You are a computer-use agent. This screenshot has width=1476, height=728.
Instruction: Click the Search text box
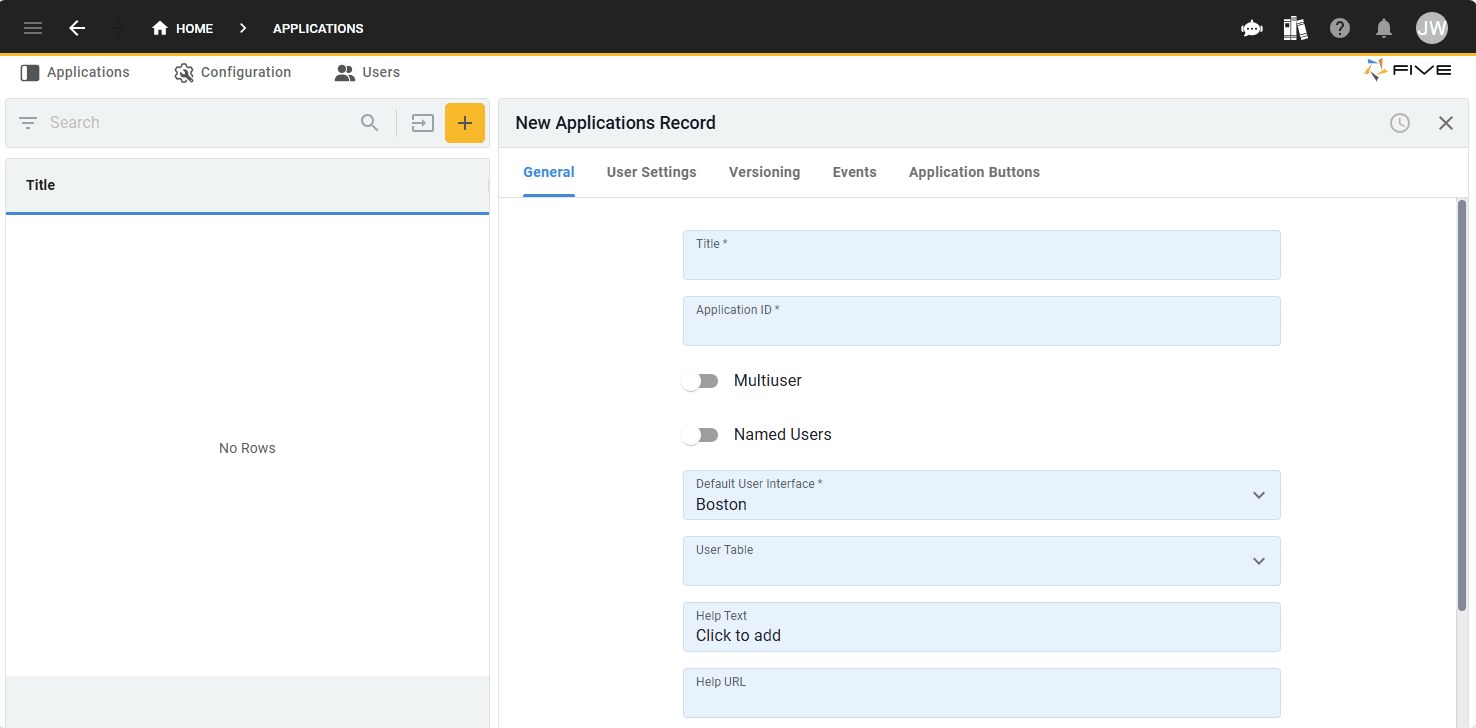tap(200, 123)
